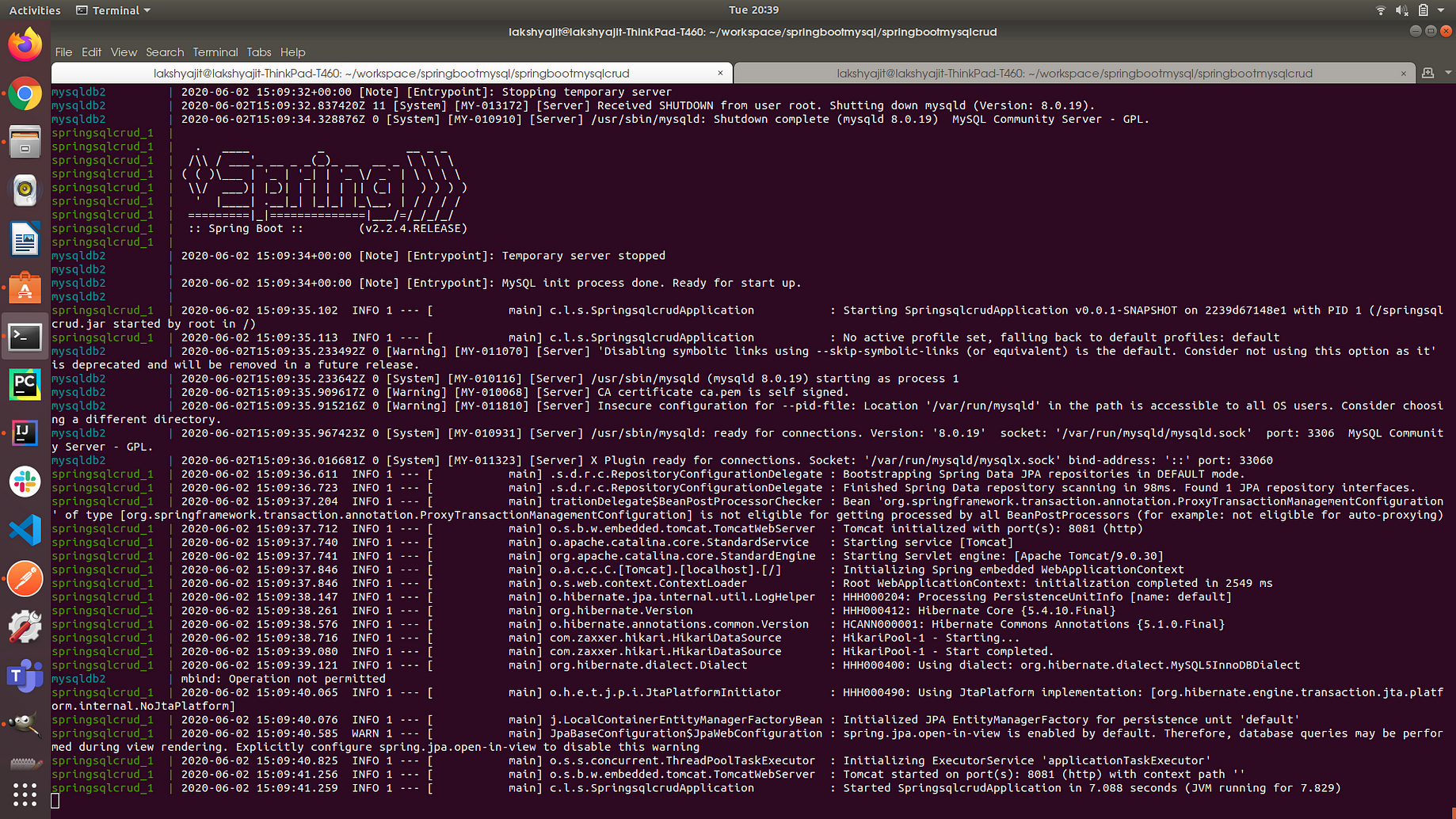
Task: Click 'Starting Servlet engine: [Apache Tomcat/9.0.30]' text
Action: pos(1003,556)
